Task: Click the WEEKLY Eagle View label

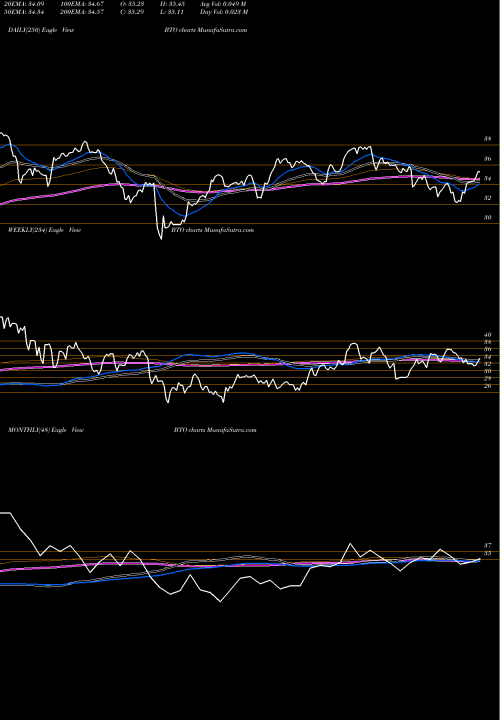Action: 44,230
